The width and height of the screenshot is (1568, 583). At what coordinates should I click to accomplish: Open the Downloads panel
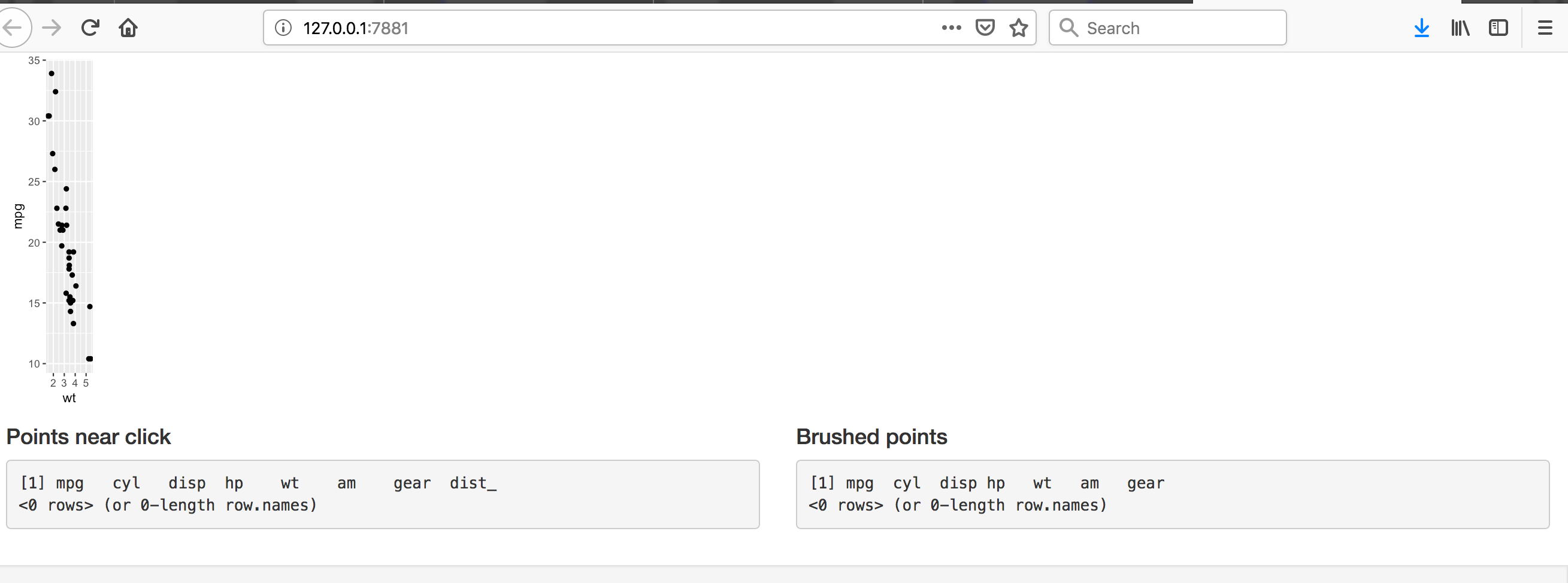(x=1422, y=28)
